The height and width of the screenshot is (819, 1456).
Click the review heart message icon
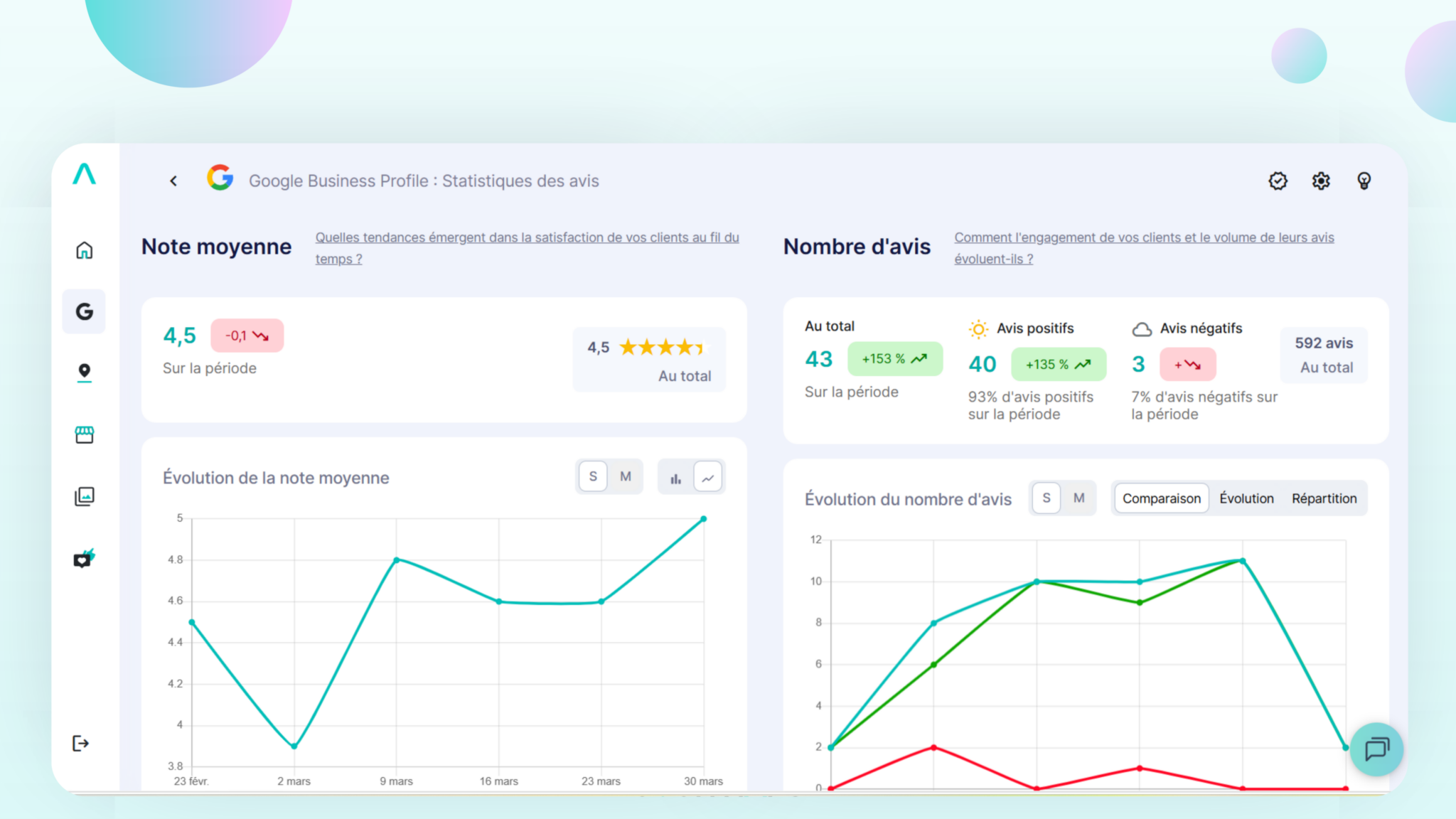(84, 559)
